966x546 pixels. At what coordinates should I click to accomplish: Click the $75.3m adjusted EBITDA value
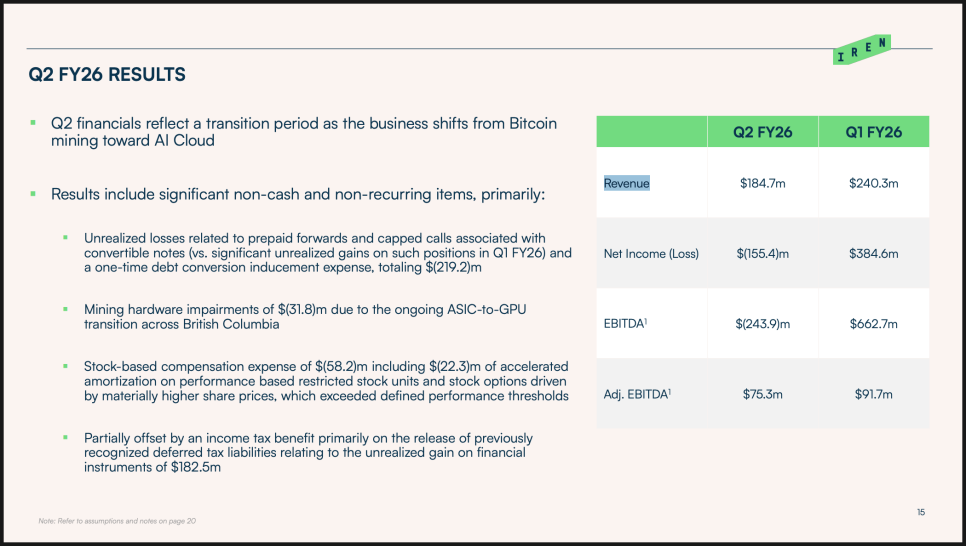coord(762,394)
